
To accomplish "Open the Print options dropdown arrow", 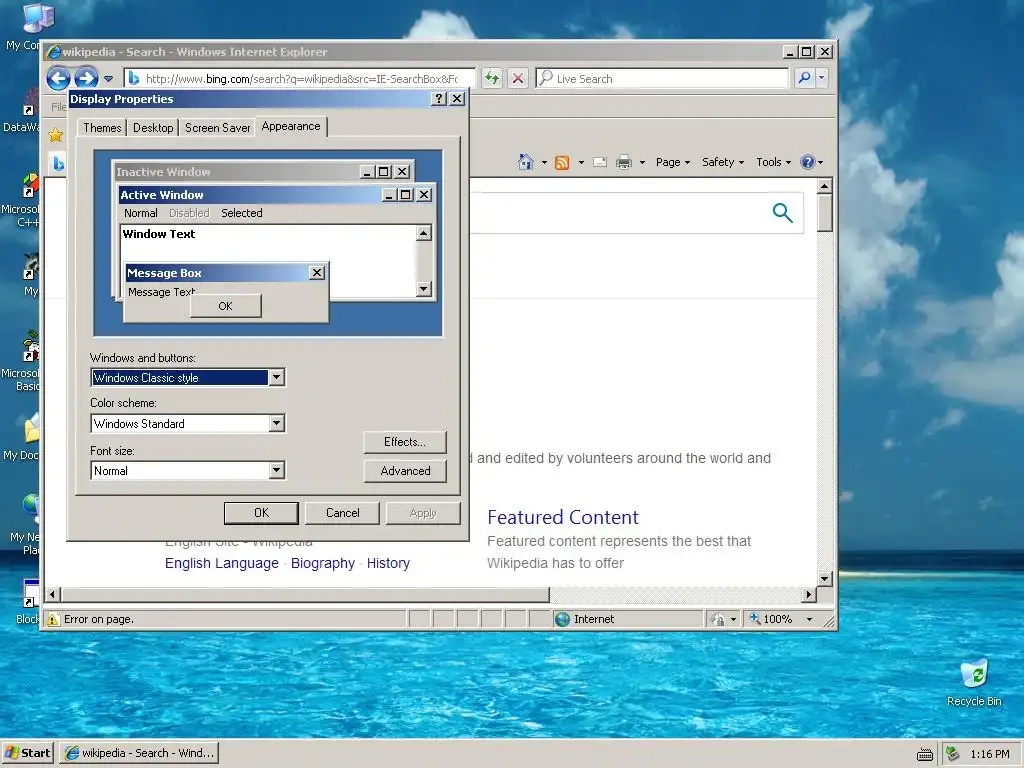I will point(642,162).
